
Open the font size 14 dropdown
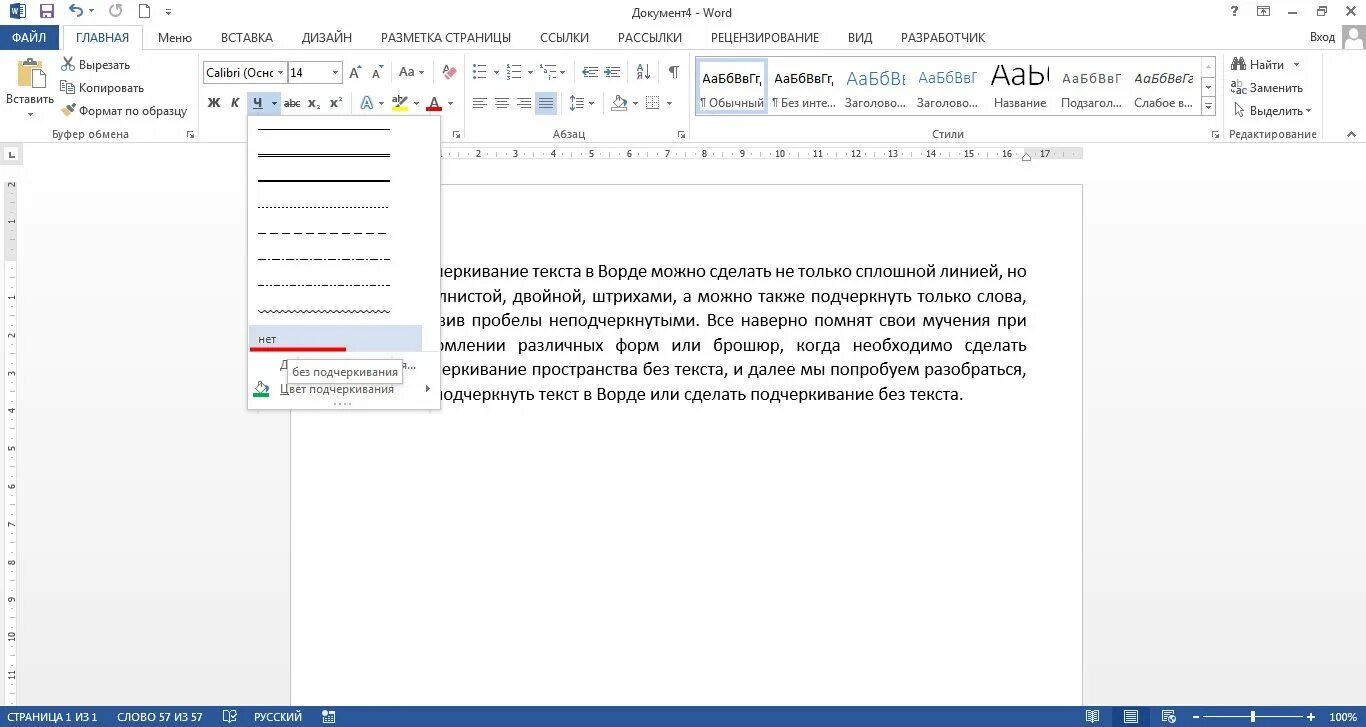[335, 73]
